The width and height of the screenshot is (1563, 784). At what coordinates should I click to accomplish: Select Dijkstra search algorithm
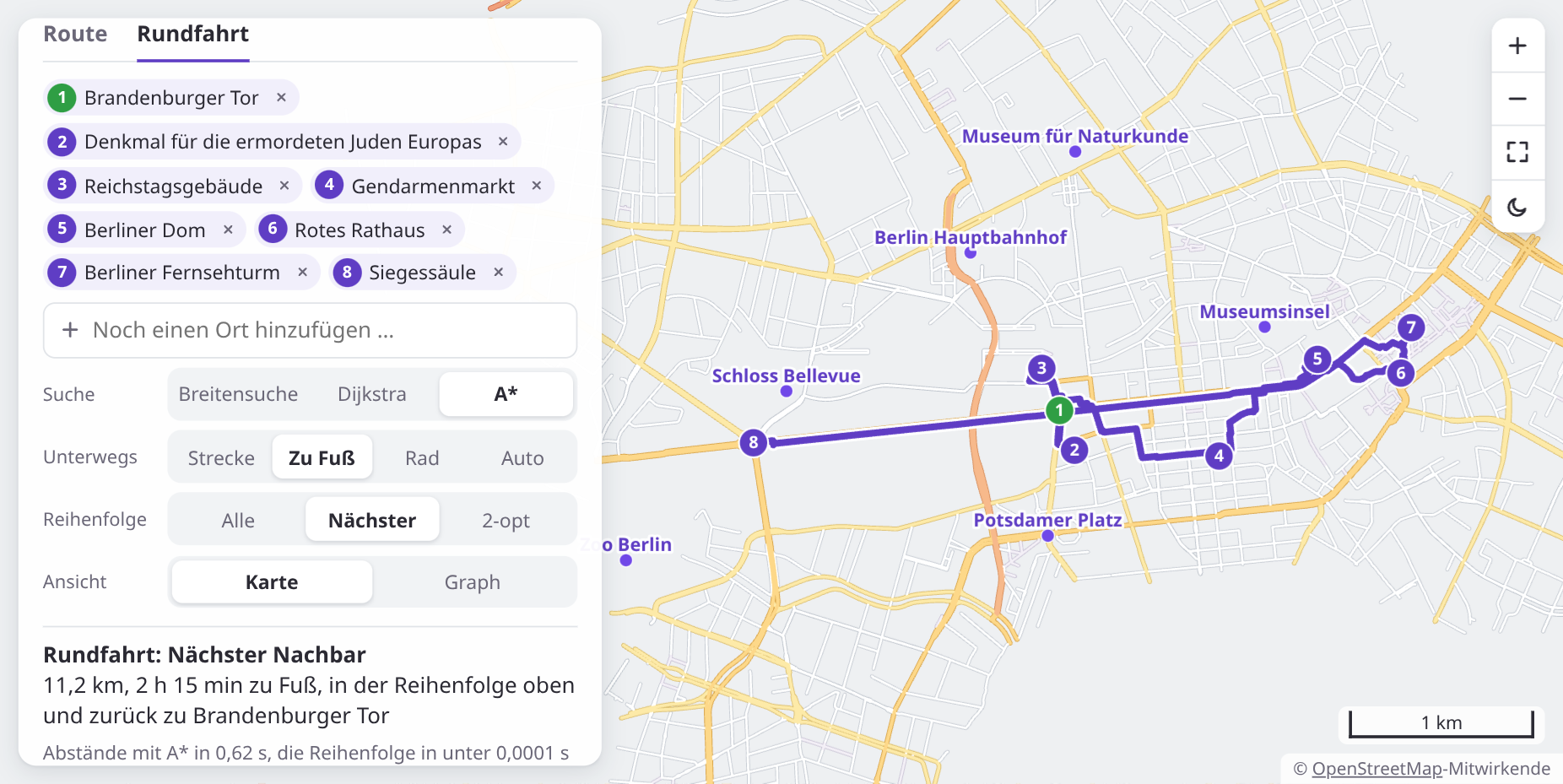coord(372,394)
